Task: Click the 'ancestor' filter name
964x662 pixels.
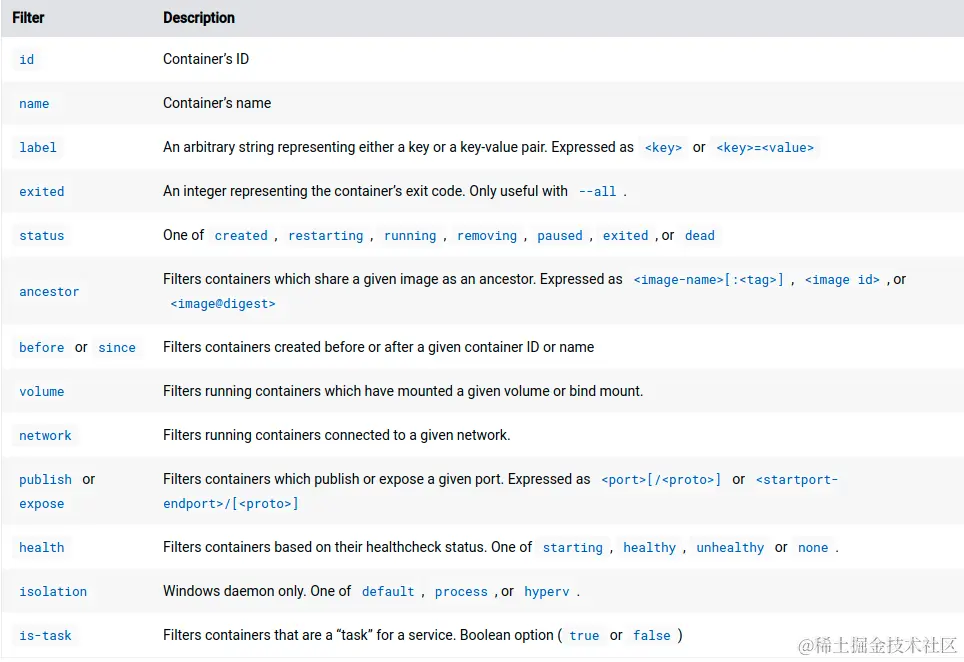Action: click(x=49, y=292)
